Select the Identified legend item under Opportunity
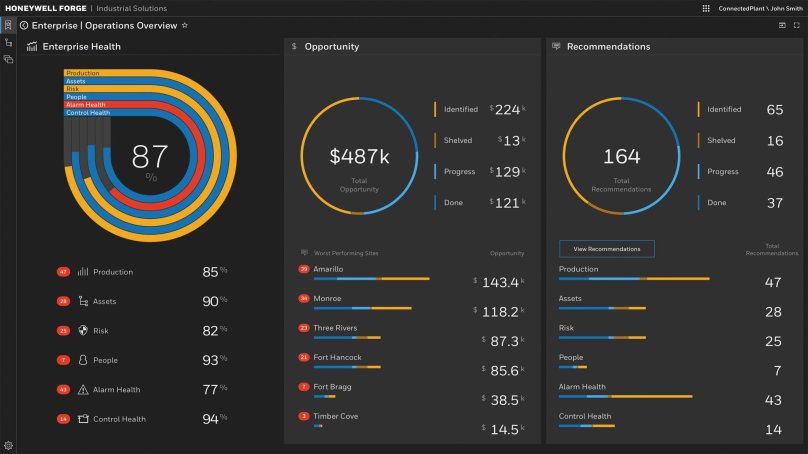Viewport: 808px width, 454px height. [460, 109]
